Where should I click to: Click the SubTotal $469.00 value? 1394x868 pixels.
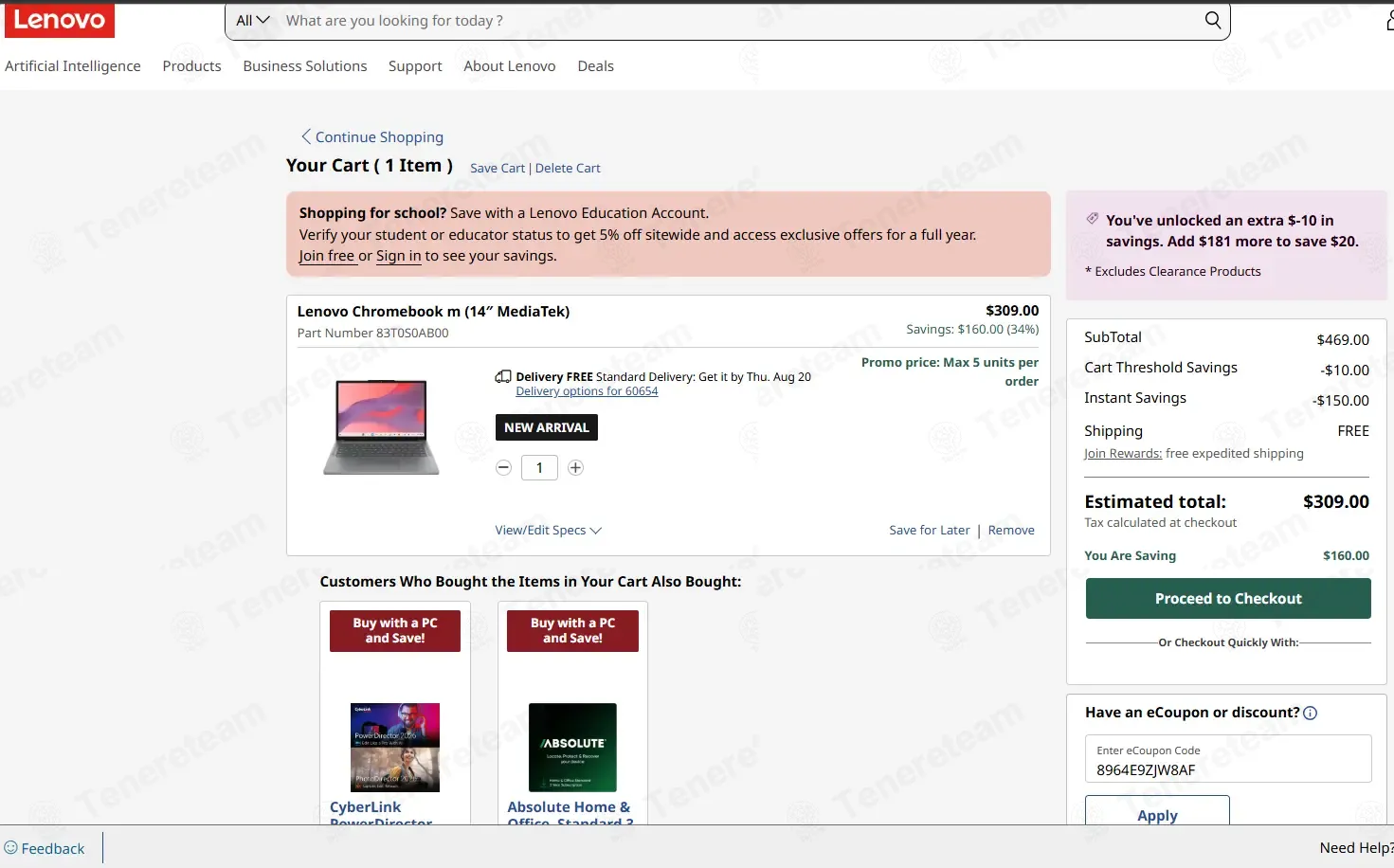pos(1343,339)
